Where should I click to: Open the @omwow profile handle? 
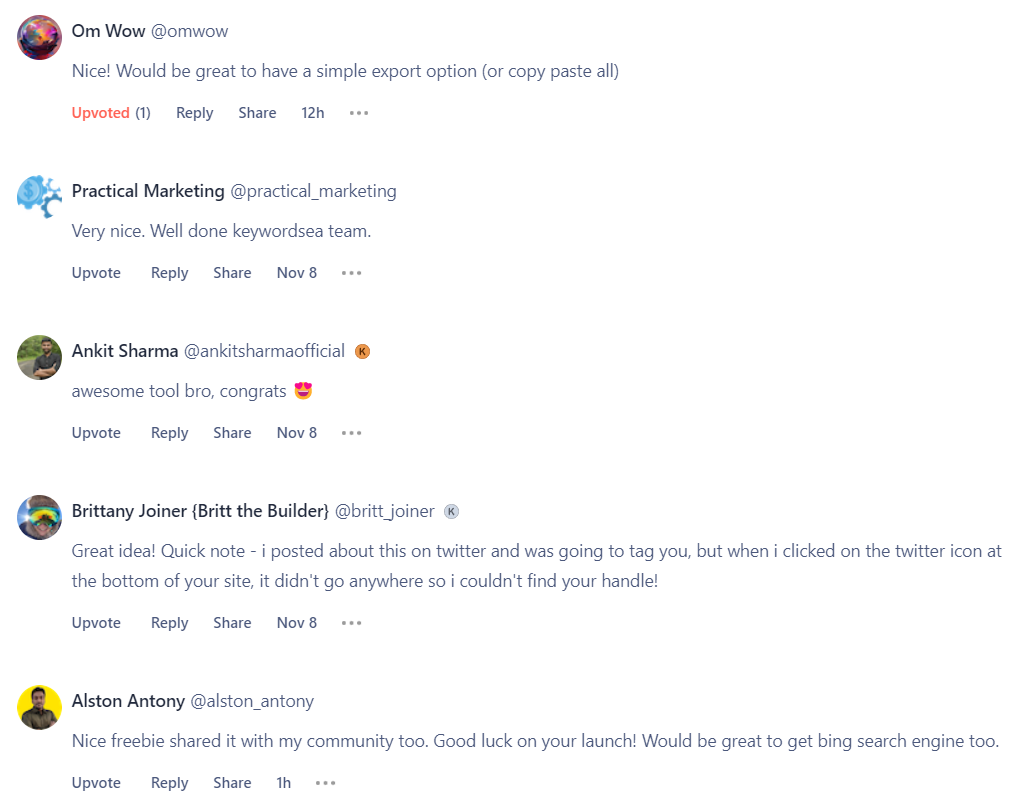pyautogui.click(x=189, y=31)
